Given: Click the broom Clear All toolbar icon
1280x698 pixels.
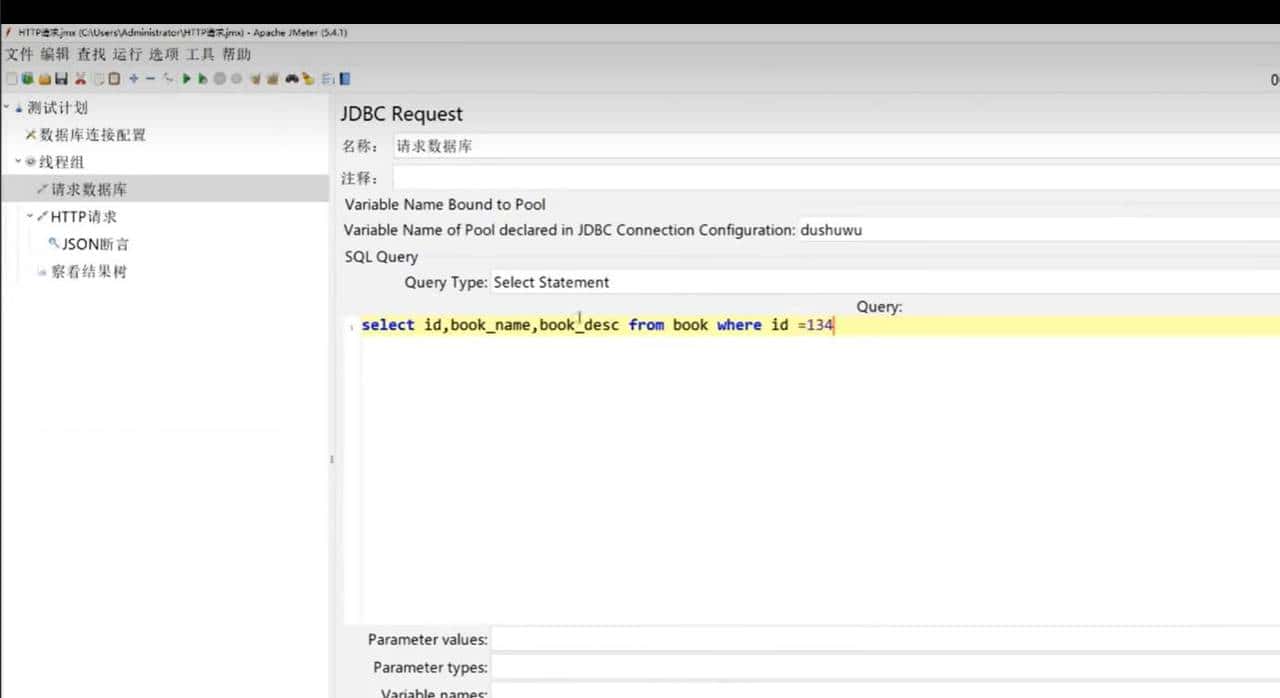Looking at the screenshot, I should [x=272, y=79].
